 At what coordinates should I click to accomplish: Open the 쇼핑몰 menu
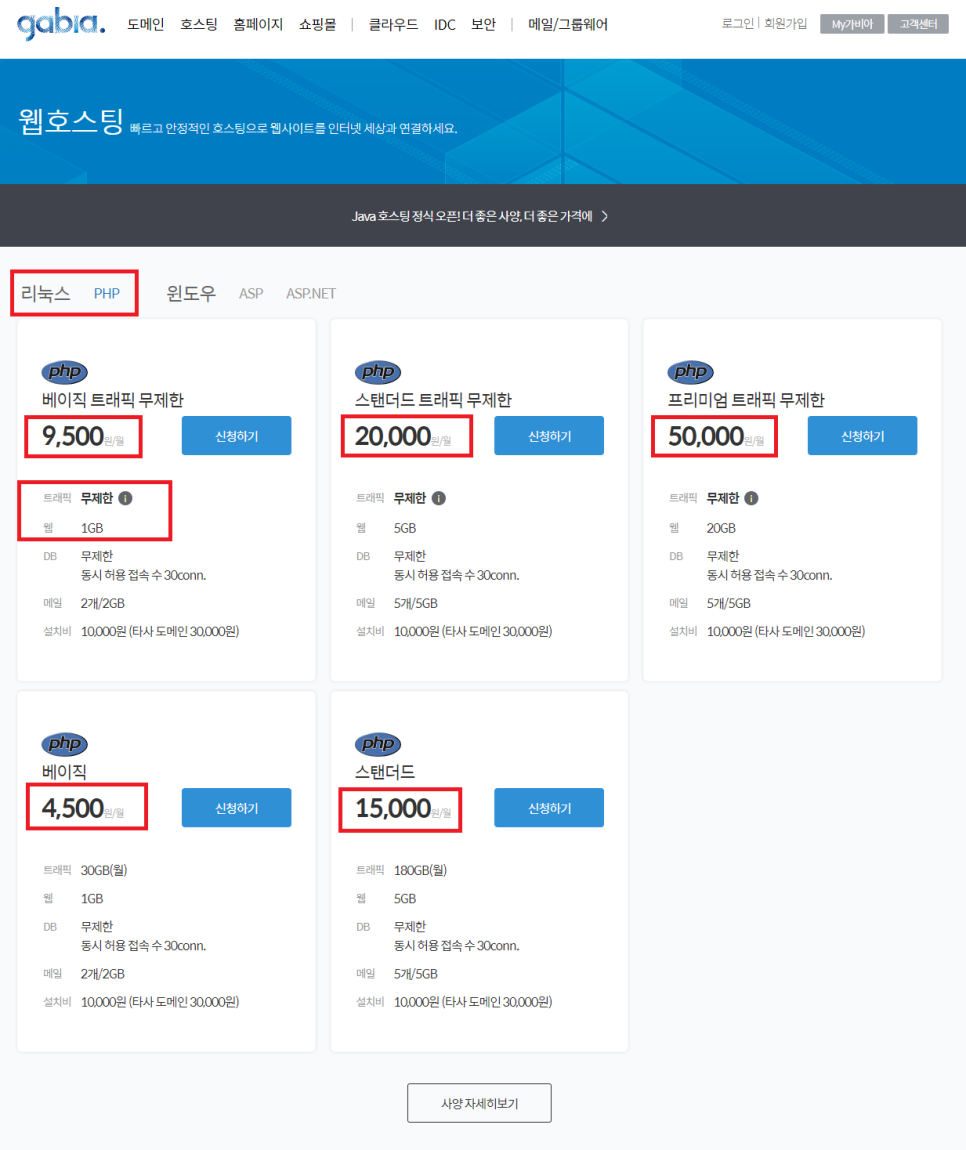[x=318, y=25]
